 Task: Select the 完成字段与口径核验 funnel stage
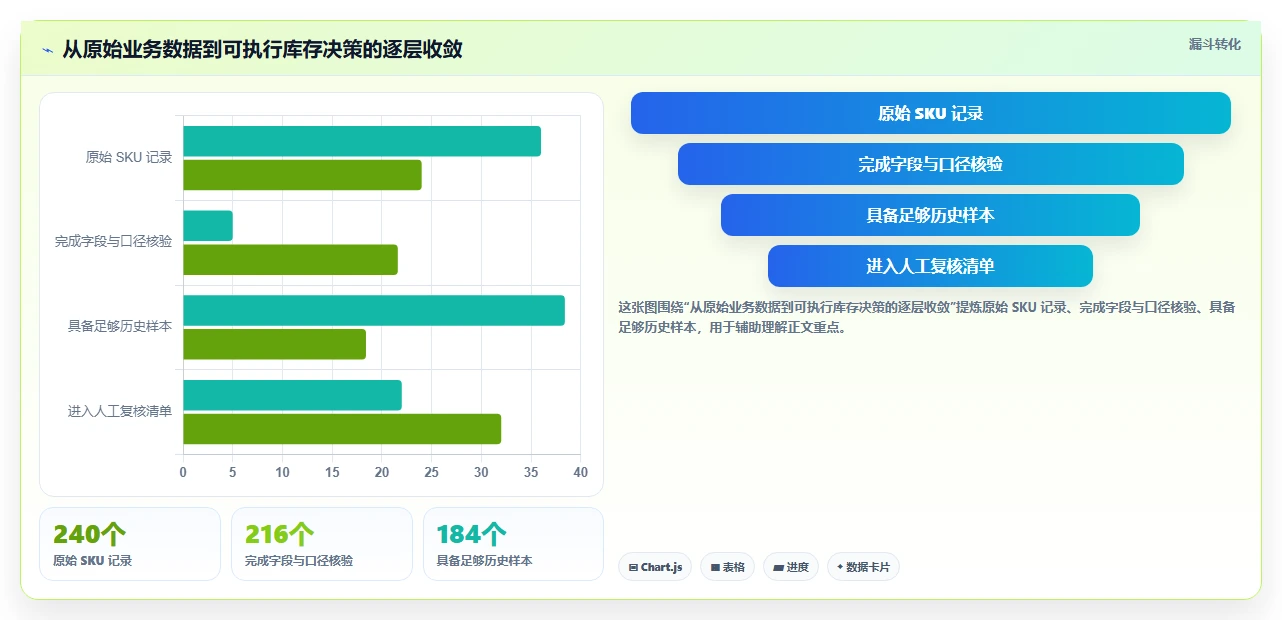click(x=931, y=164)
